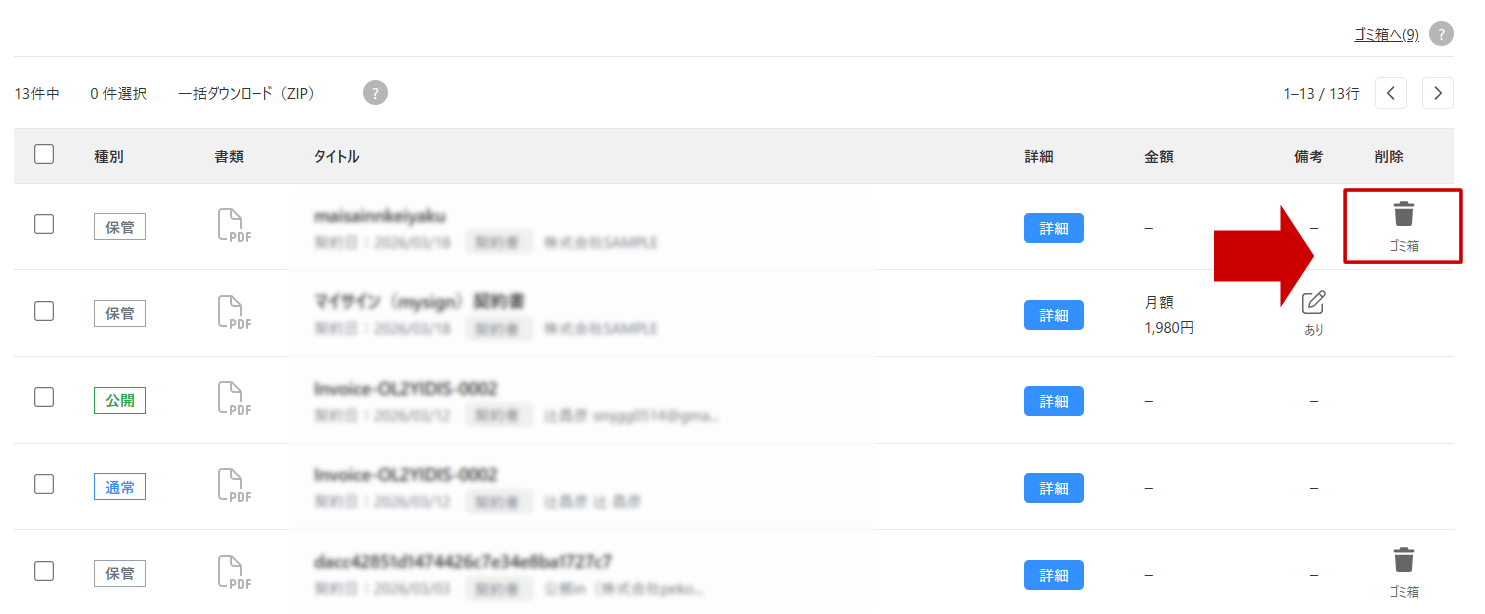Click the 公開 status tag on the Invoice row
The image size is (1485, 614).
[119, 399]
